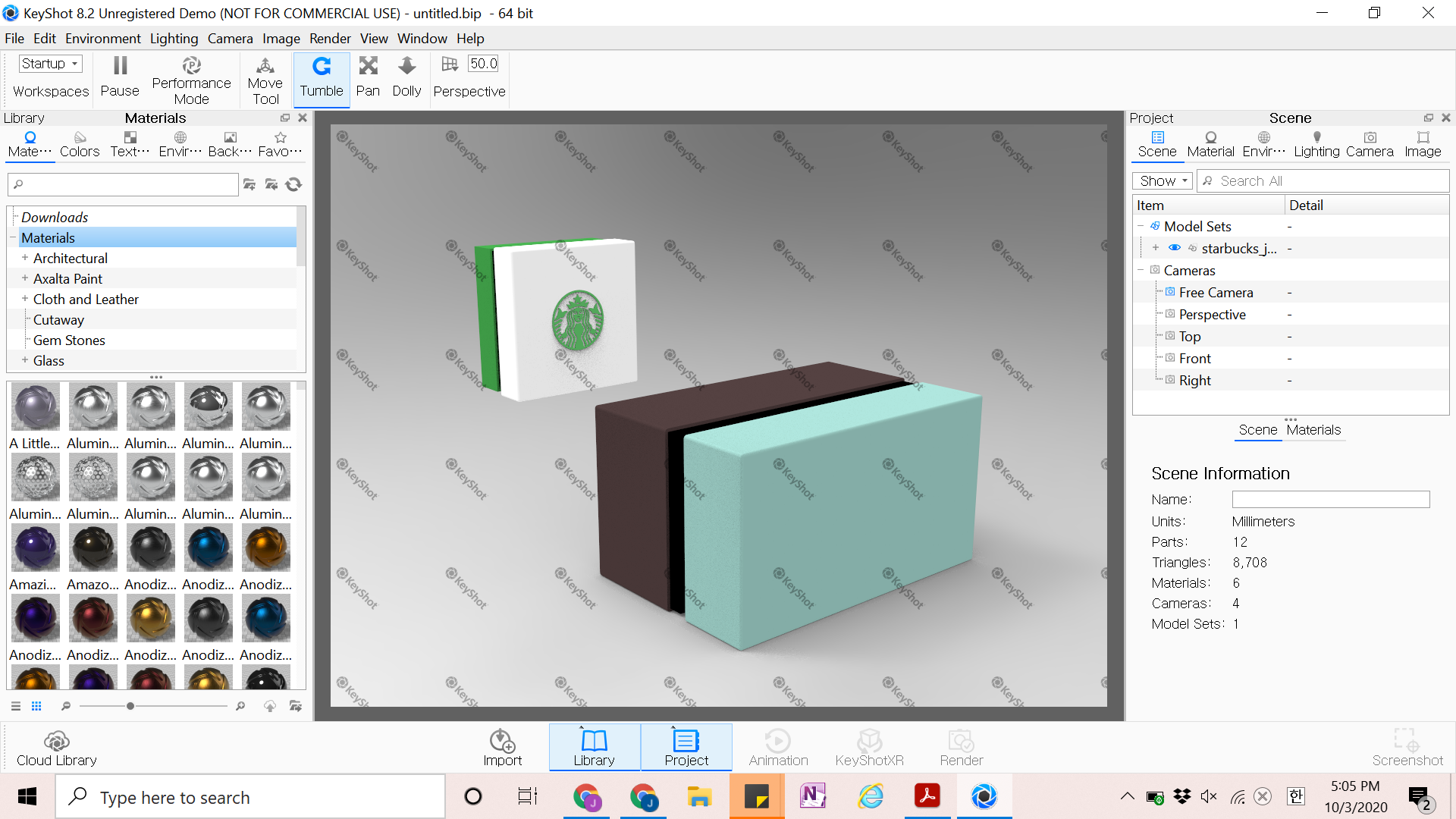This screenshot has height=819, width=1456.
Task: Click the Scene Name input field
Action: (1330, 500)
